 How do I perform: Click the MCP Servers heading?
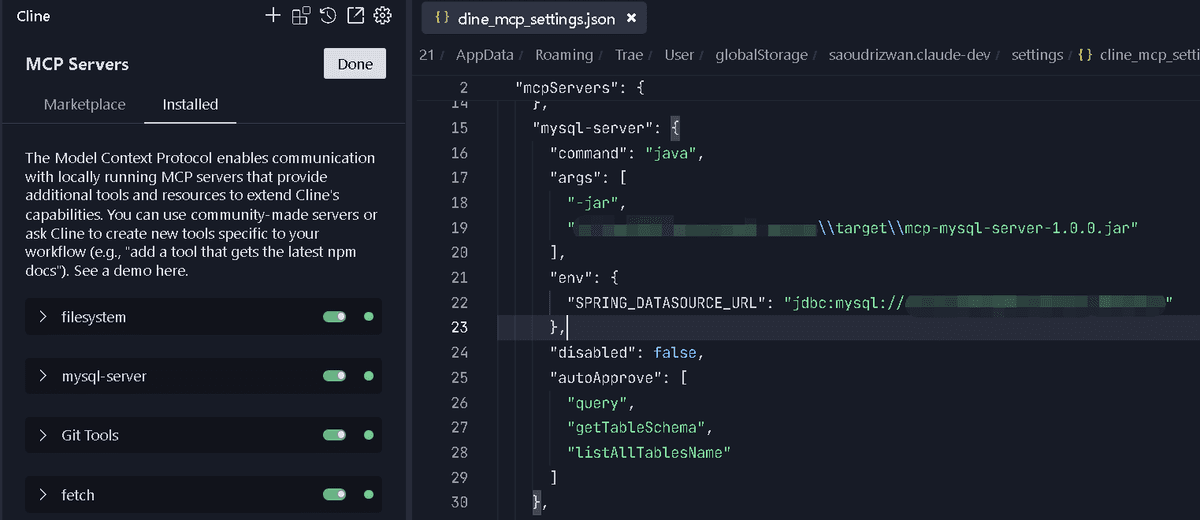point(77,64)
